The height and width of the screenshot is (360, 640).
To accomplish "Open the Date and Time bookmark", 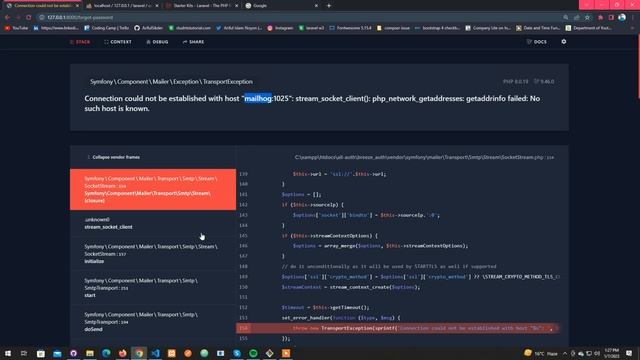I will (538, 28).
